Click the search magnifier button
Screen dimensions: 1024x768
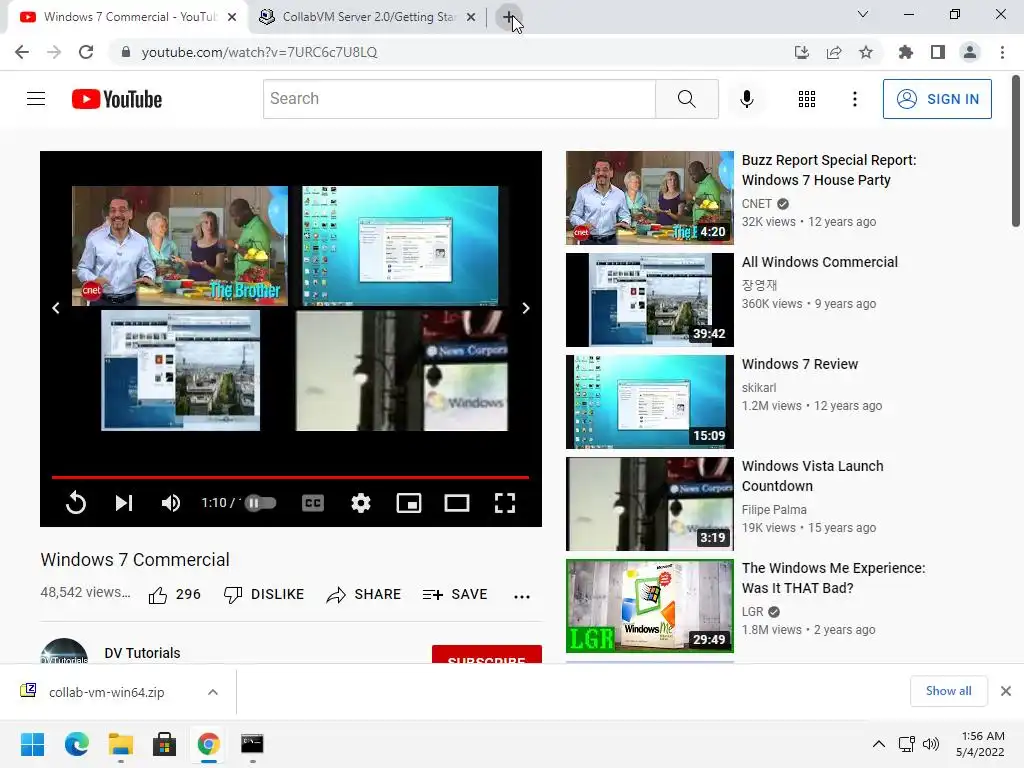click(686, 99)
